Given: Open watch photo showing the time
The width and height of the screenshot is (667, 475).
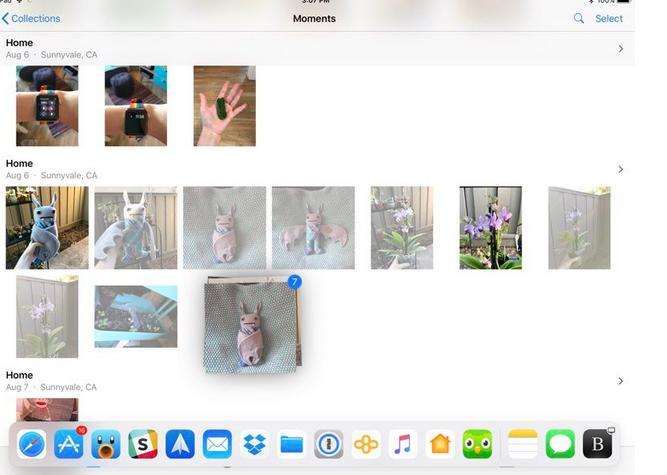Looking at the screenshot, I should (x=136, y=106).
